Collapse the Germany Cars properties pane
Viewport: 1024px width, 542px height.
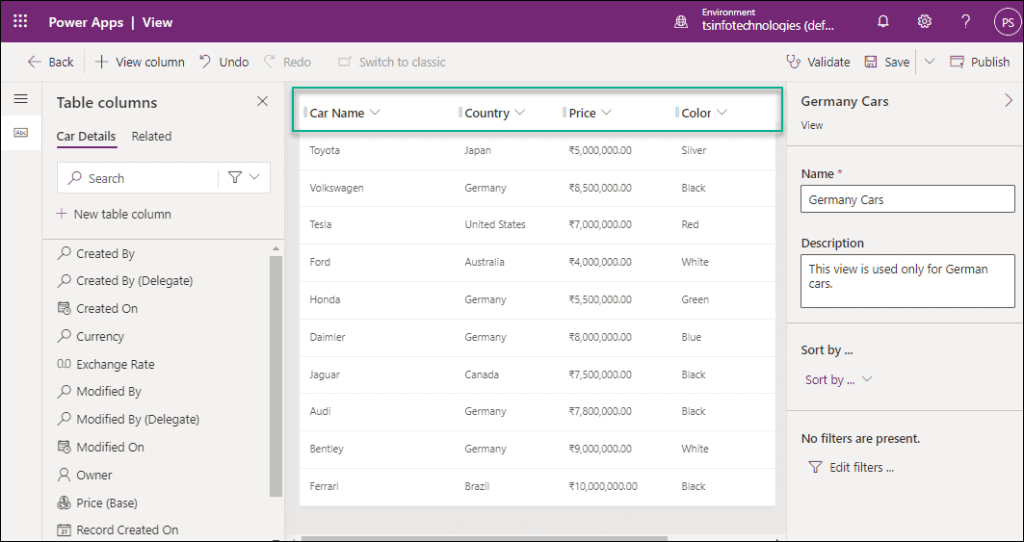[1008, 101]
